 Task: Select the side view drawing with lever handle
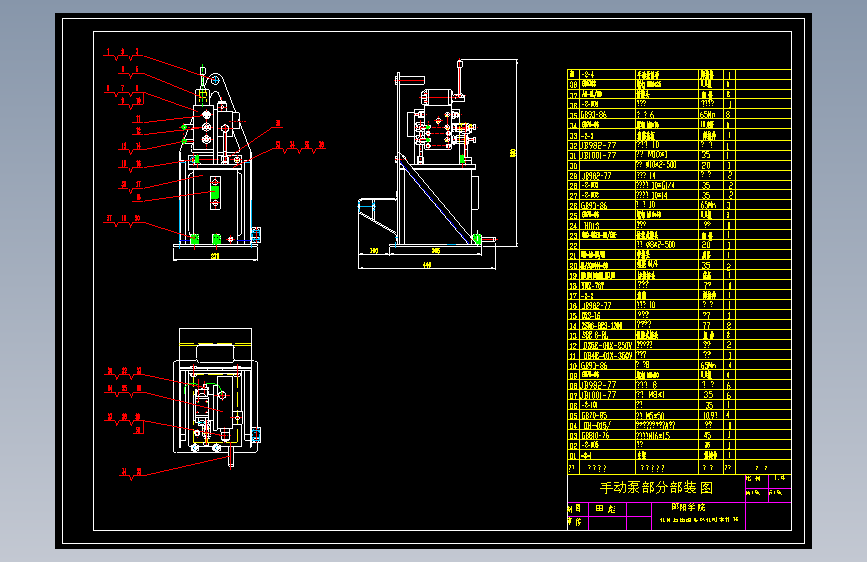[438, 164]
